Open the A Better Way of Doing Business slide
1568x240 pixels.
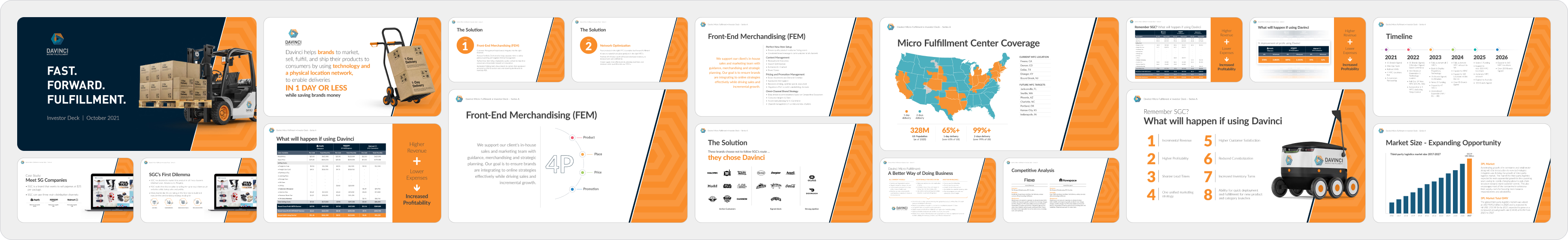(937, 190)
